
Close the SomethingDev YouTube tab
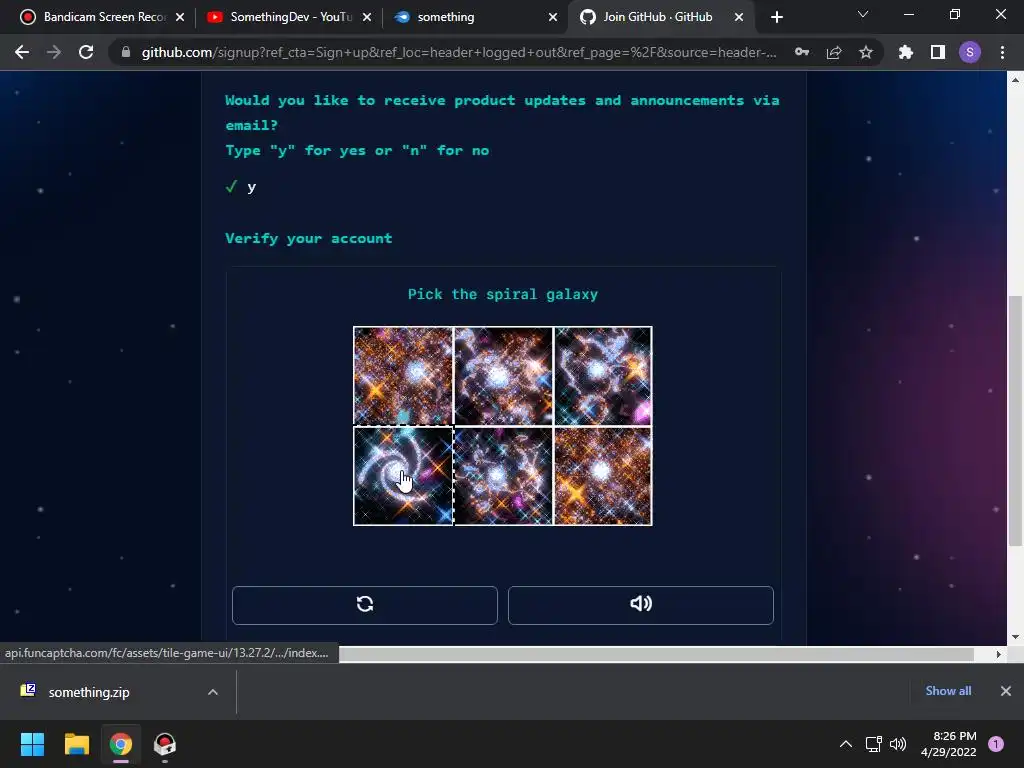point(366,17)
